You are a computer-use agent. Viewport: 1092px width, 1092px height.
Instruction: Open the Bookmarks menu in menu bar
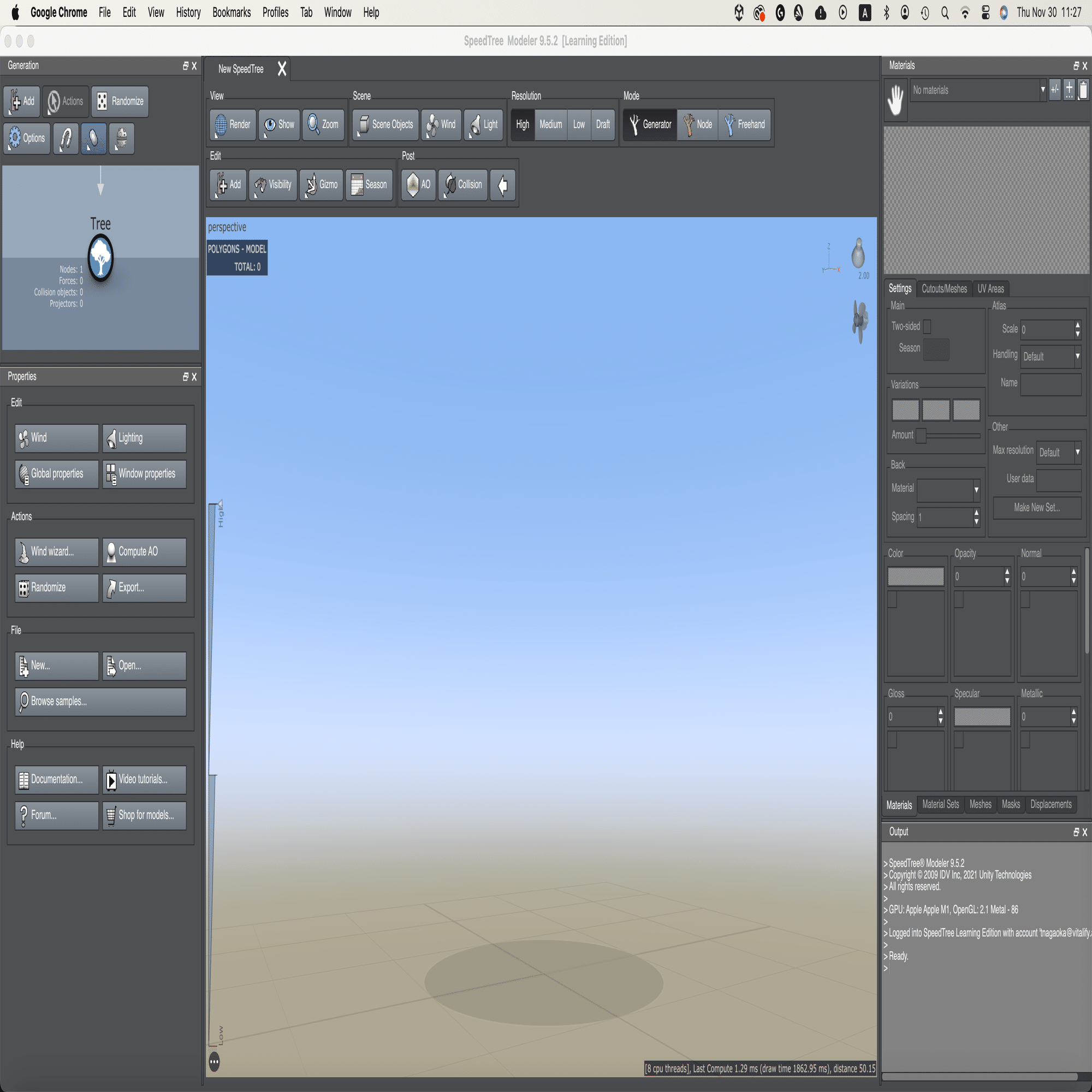click(x=231, y=13)
